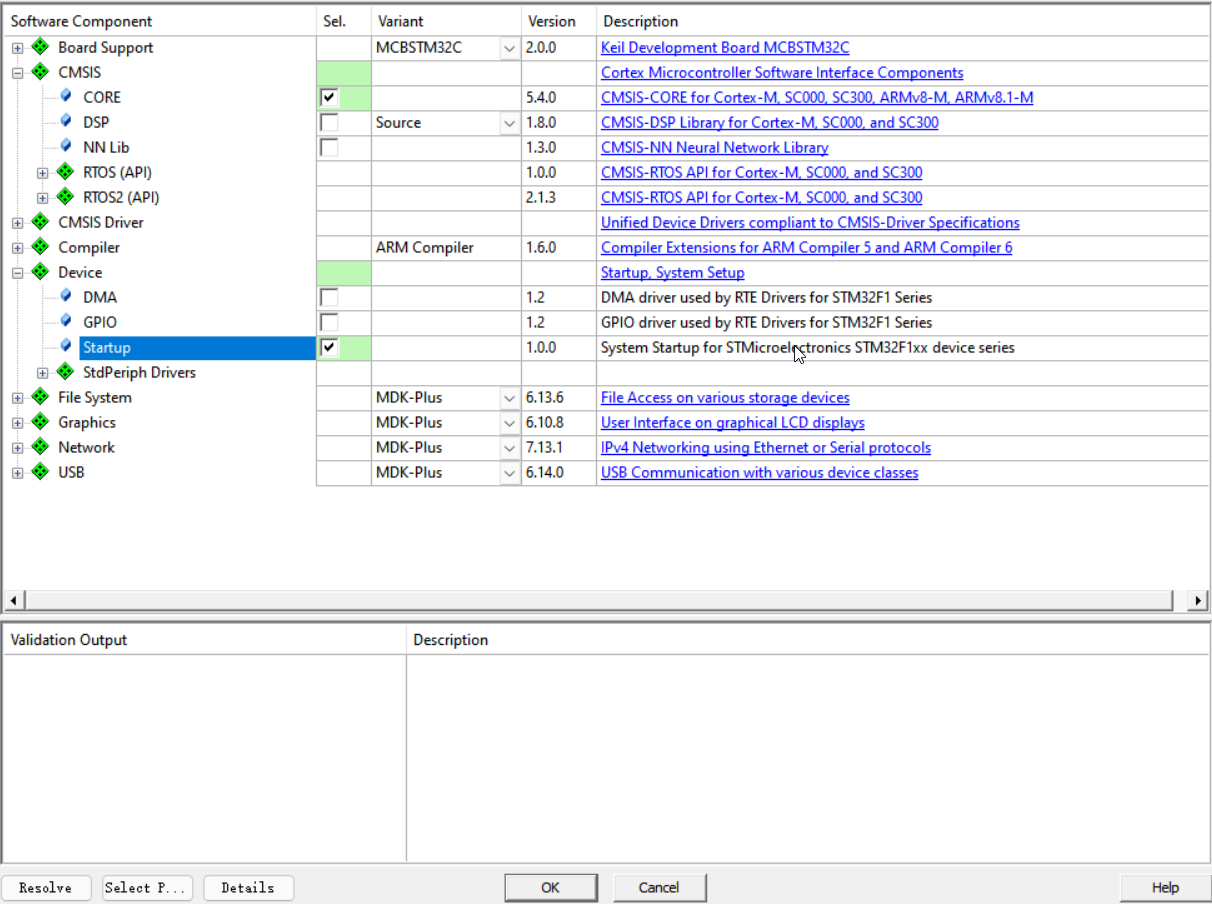Collapse the CMSIS tree node
This screenshot has height=904, width=1212.
[17, 73]
